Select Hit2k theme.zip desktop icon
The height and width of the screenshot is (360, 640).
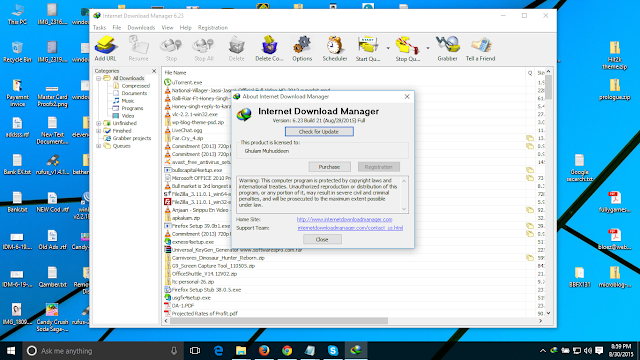(615, 56)
